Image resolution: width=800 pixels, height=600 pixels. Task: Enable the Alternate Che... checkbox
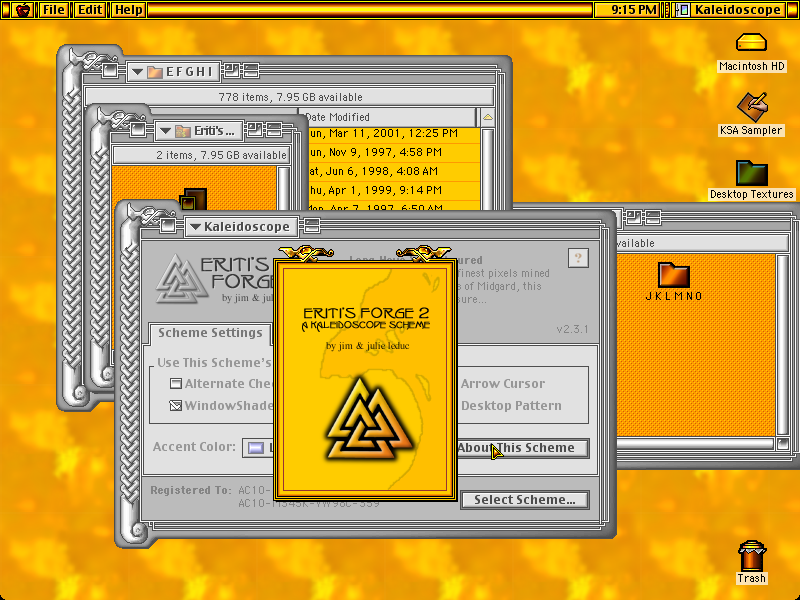[176, 384]
